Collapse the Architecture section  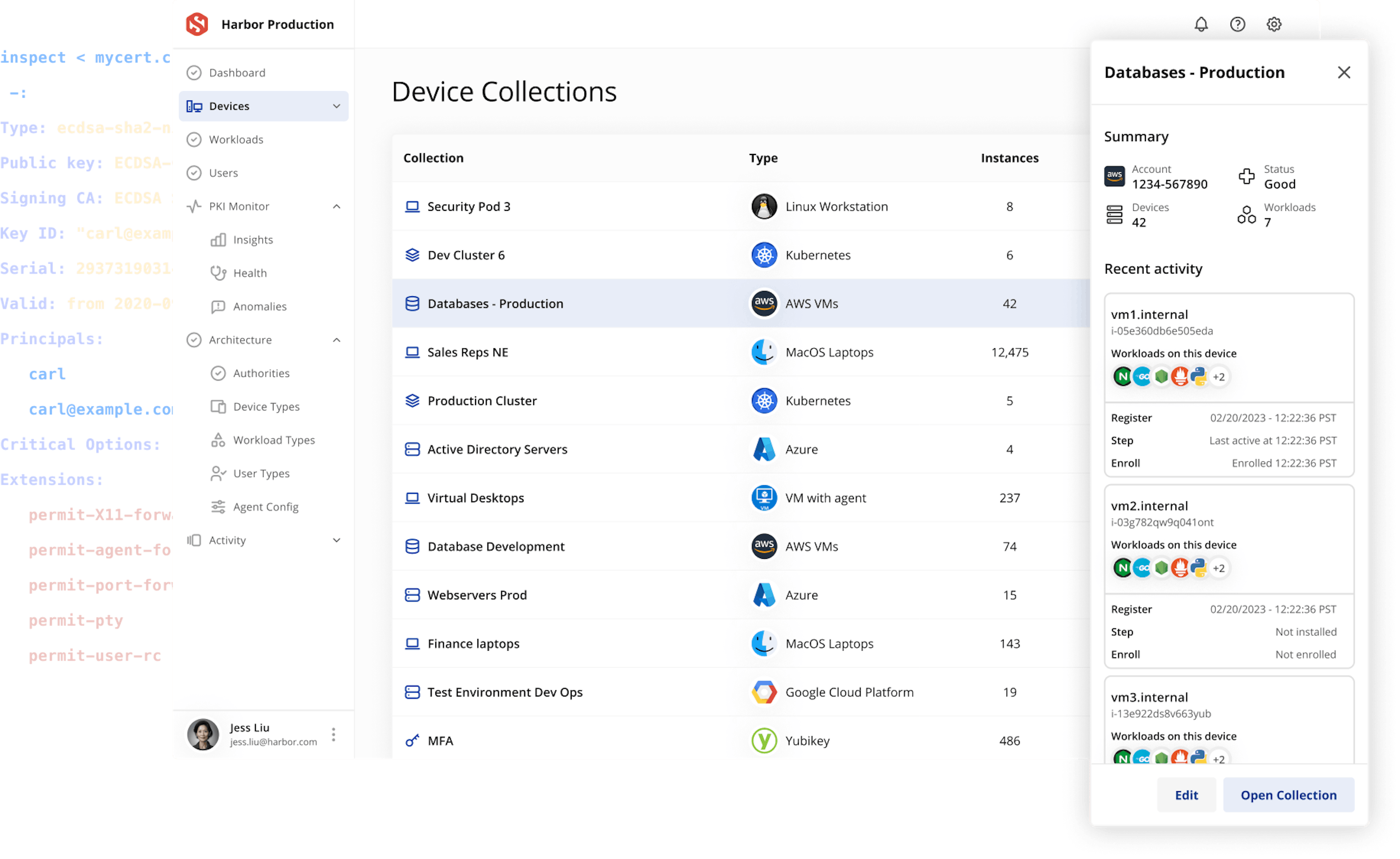(337, 339)
